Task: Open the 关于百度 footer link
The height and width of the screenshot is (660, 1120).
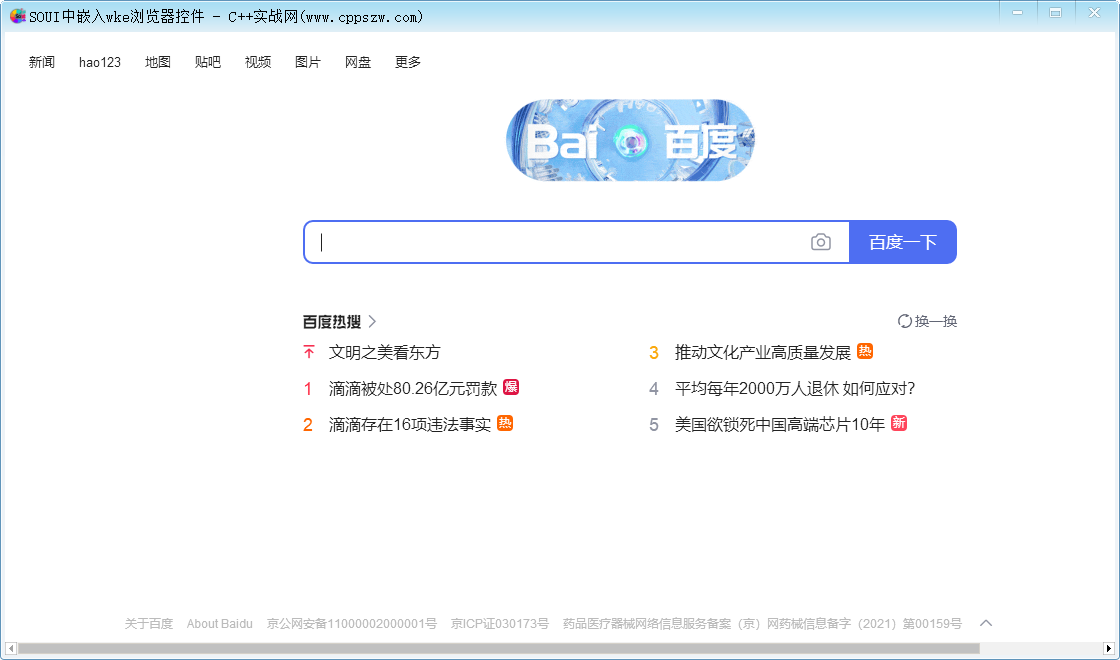Action: click(149, 624)
